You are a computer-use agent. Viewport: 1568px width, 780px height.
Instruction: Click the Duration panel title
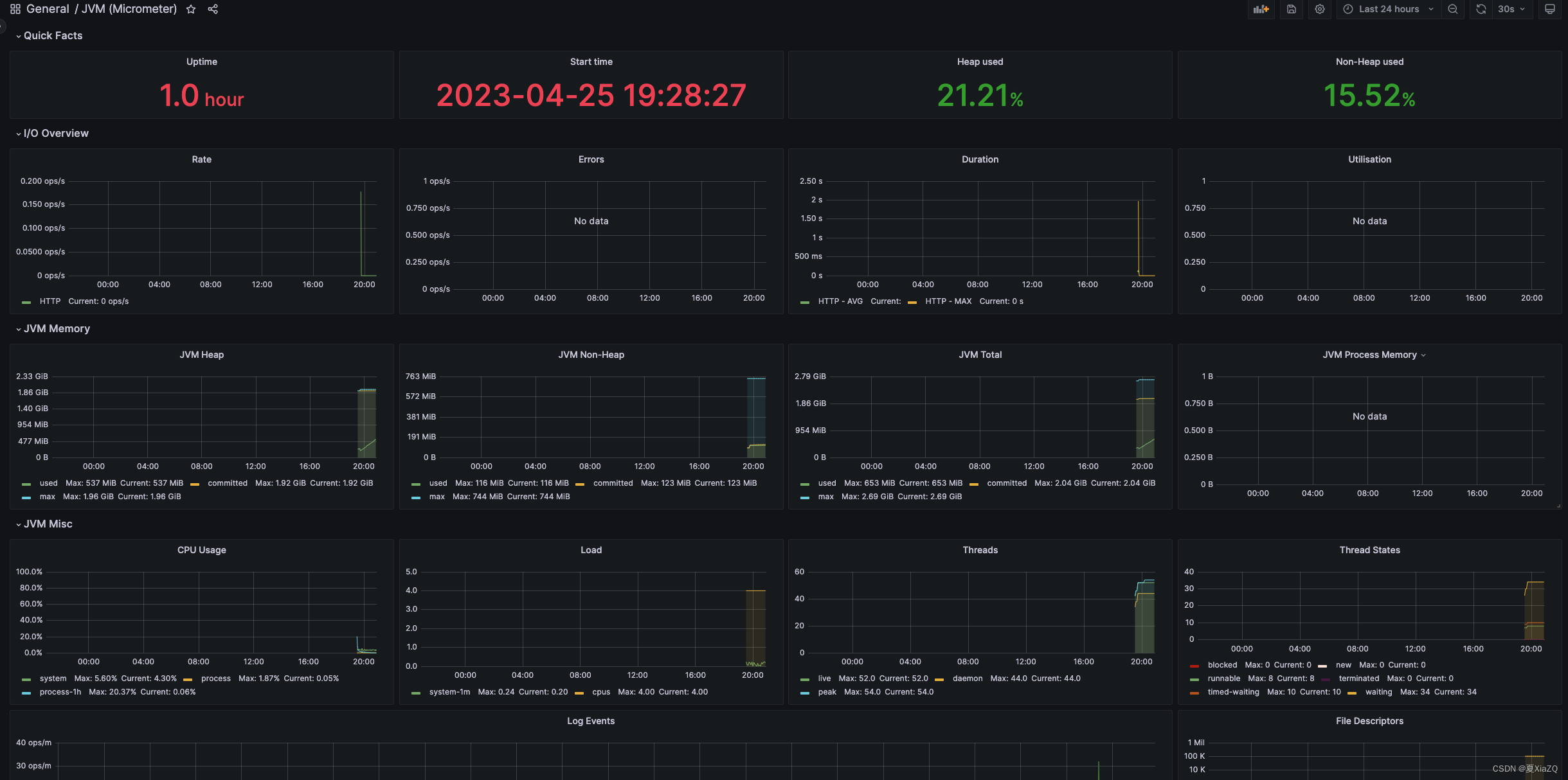[x=980, y=159]
